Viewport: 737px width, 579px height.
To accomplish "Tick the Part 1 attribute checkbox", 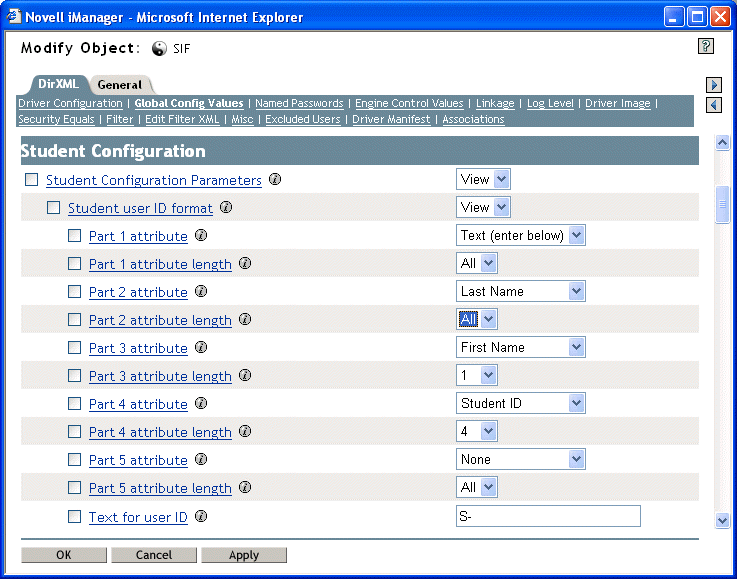I will pos(75,235).
